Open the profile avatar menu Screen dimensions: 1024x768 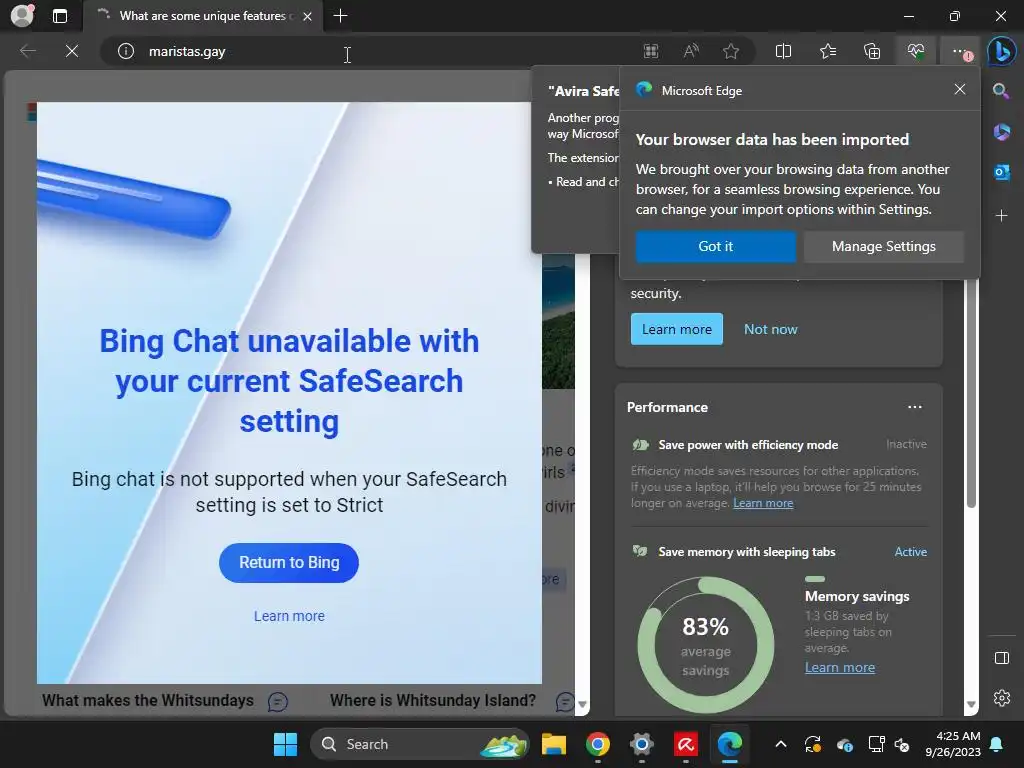click(x=22, y=16)
